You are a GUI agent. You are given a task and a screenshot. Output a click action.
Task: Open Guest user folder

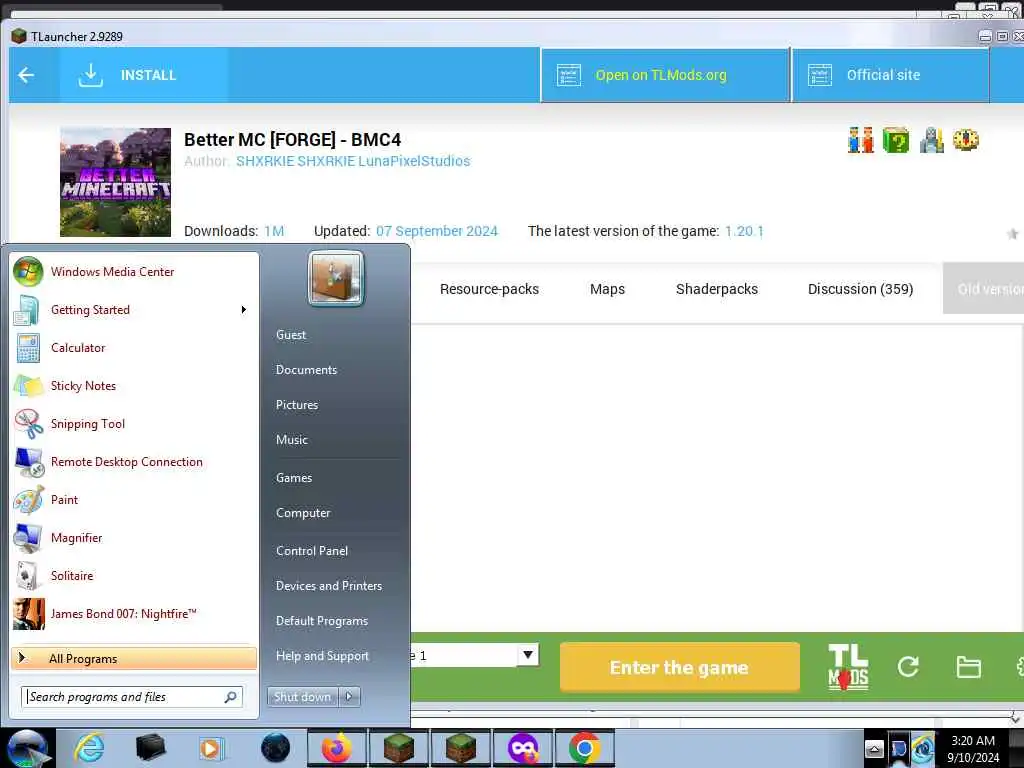tap(291, 334)
